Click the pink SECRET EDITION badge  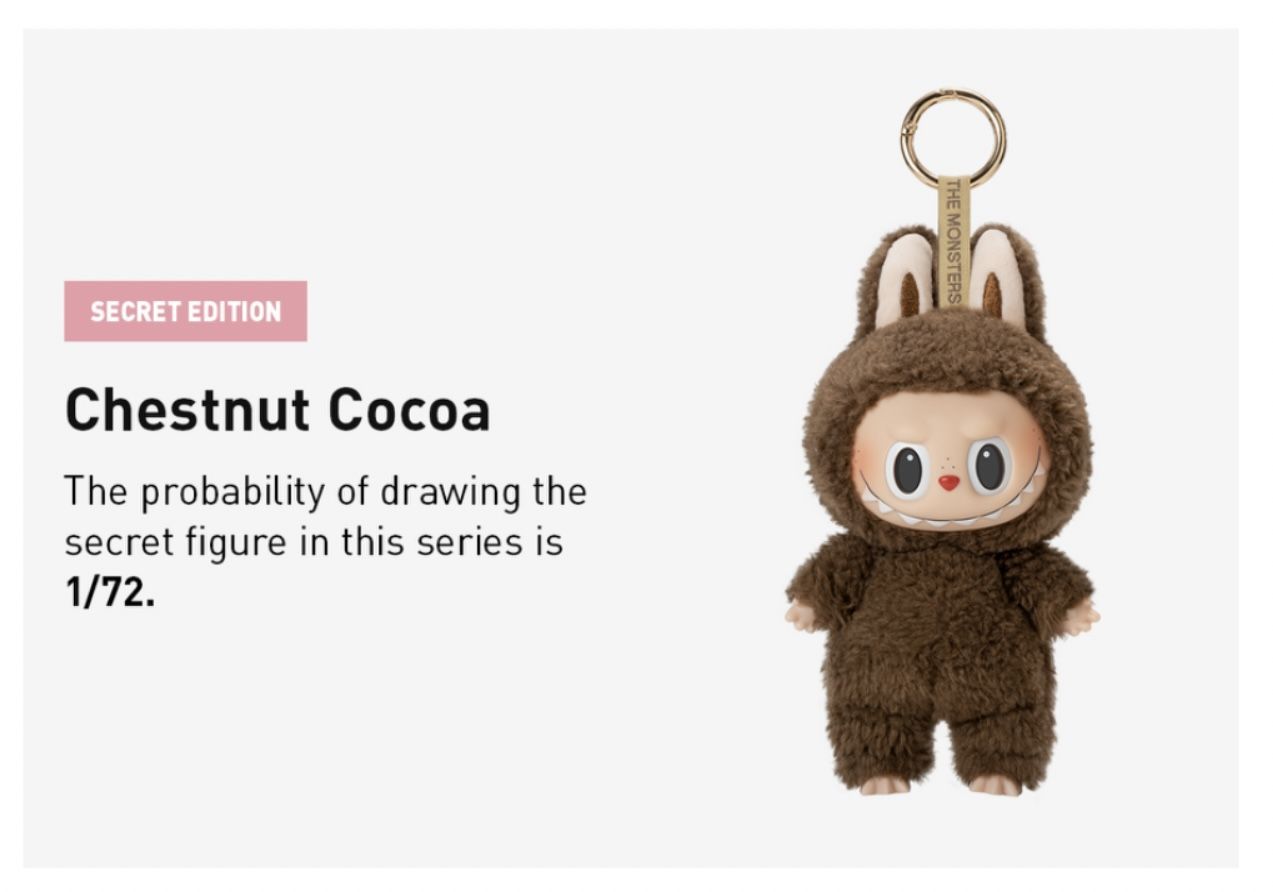[x=186, y=311]
